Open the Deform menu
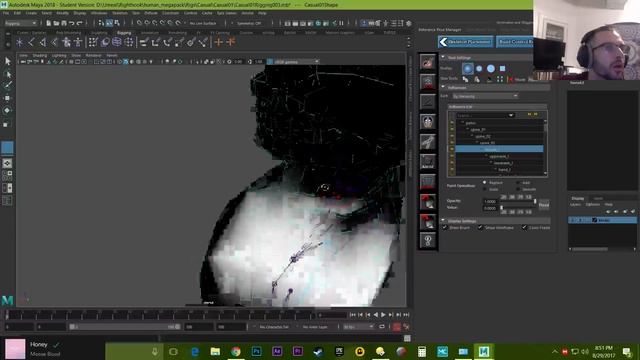Screen dimensions: 640x360 [x=151, y=13]
